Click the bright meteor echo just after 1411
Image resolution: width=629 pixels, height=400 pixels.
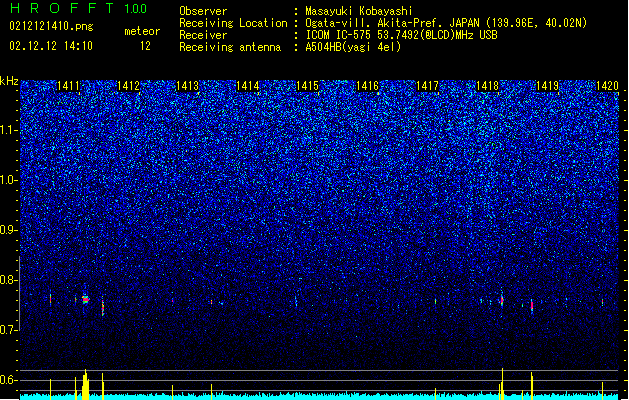point(85,299)
